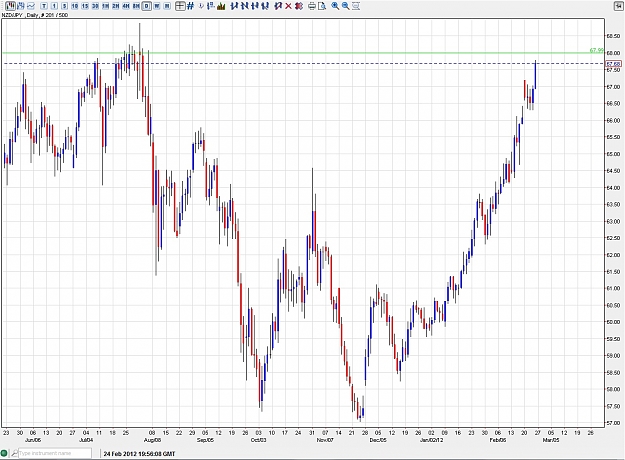Screen dimensions: 625x460
Task: Click the down-arrow indicator icon beside the grid icon
Action: pyautogui.click(x=201, y=6)
